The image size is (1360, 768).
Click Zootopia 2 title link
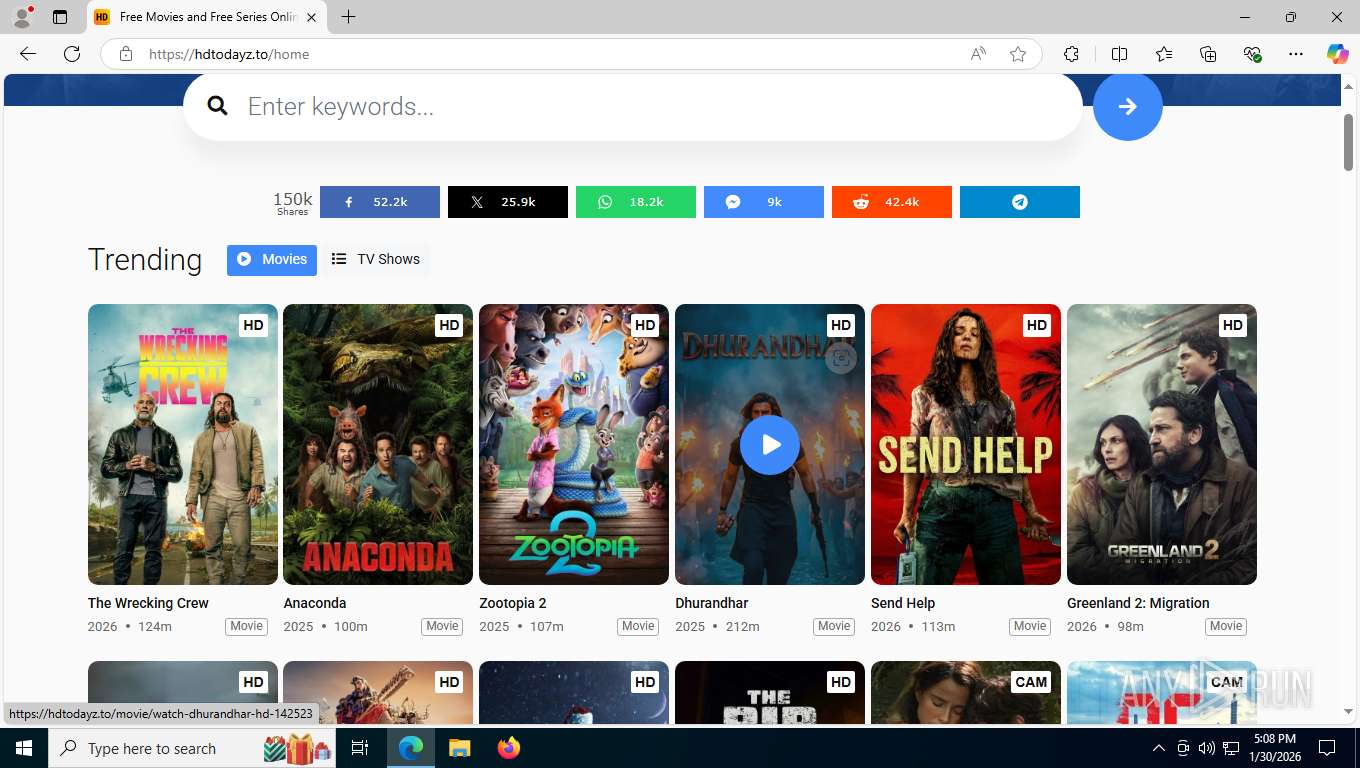pyautogui.click(x=513, y=603)
